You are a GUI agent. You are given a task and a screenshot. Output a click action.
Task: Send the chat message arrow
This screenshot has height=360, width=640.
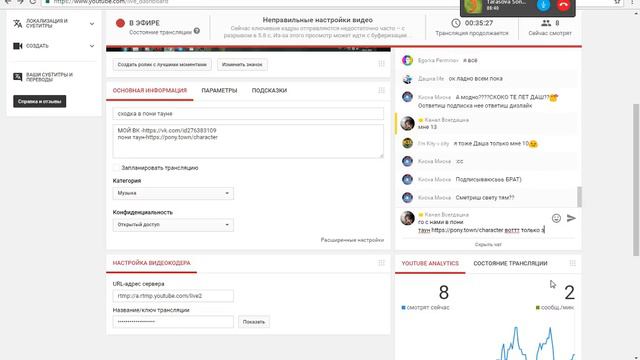coord(571,218)
